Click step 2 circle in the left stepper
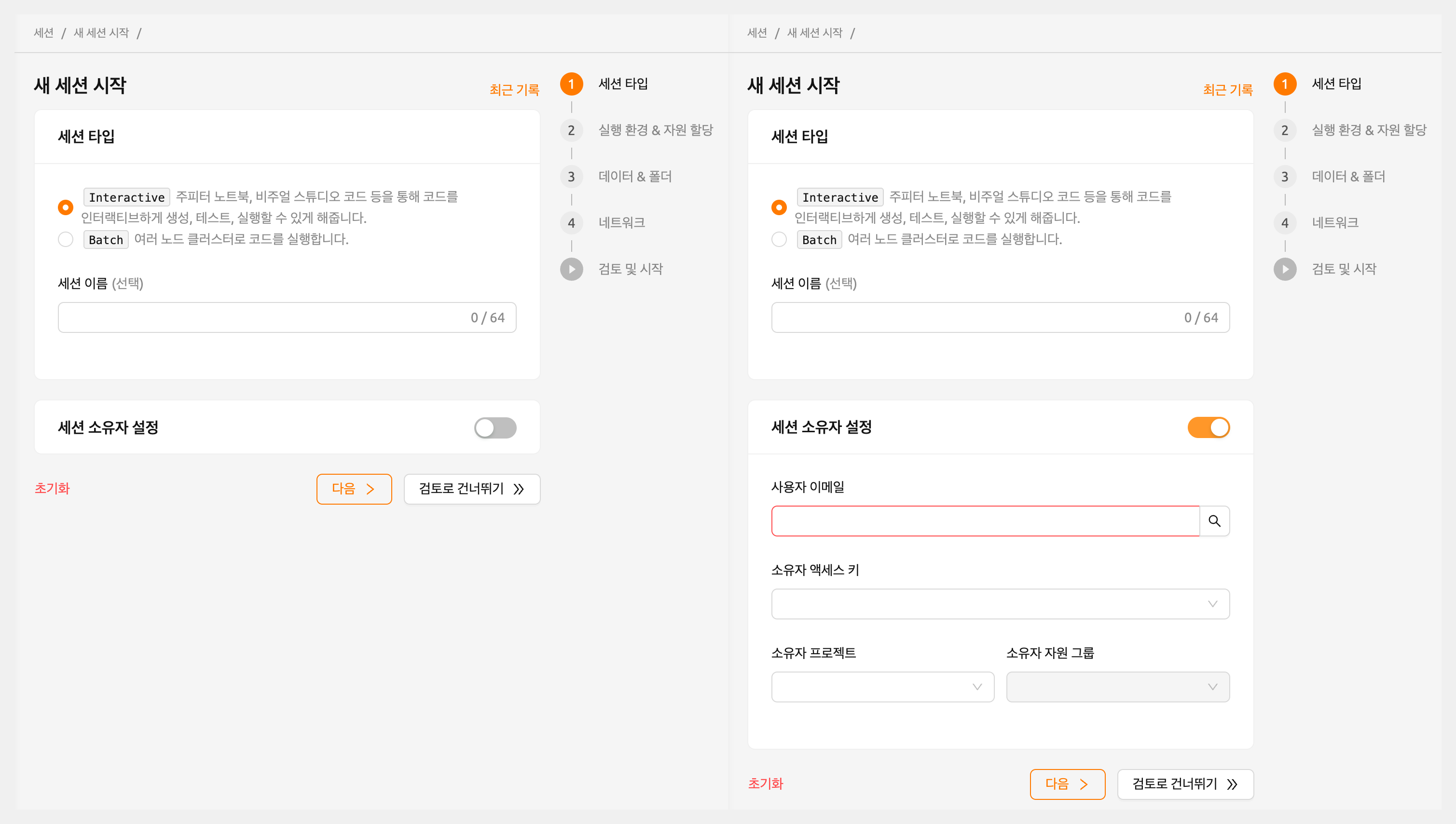This screenshot has height=824, width=1456. coord(572,130)
